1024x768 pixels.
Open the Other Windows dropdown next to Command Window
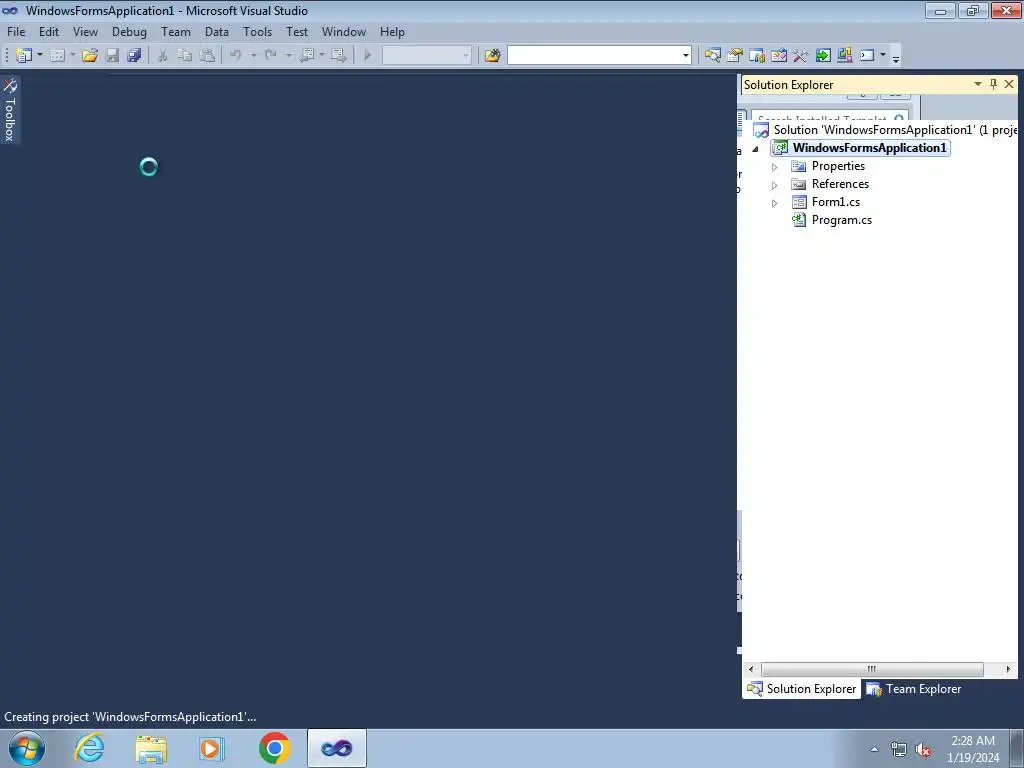tap(883, 56)
